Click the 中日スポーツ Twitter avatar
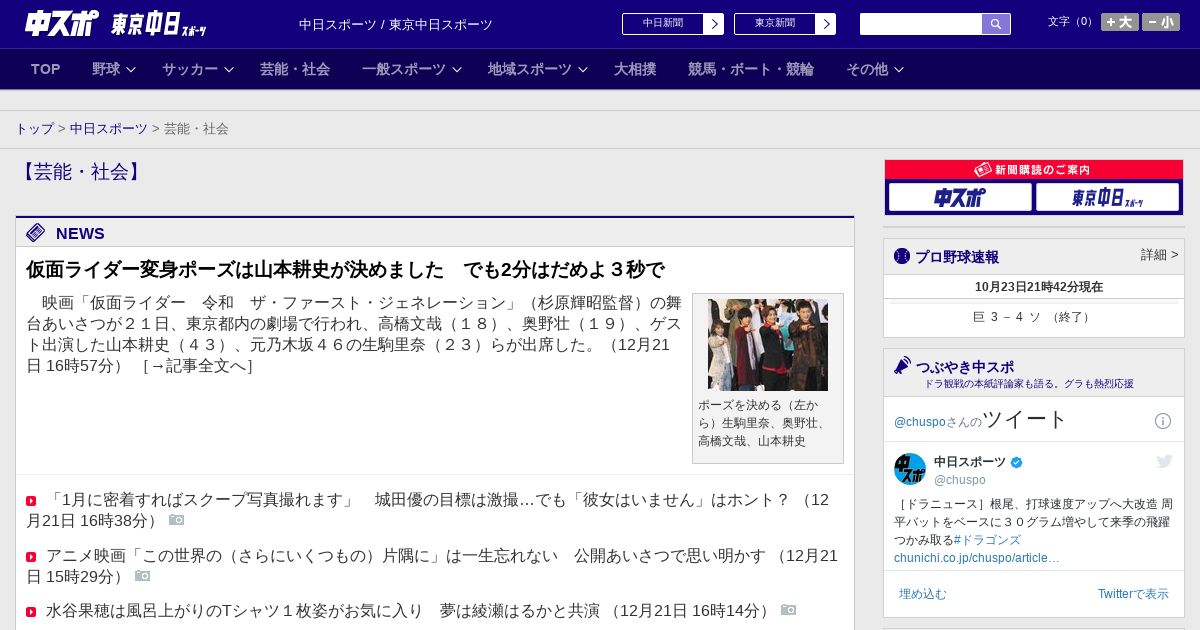 pos(910,469)
